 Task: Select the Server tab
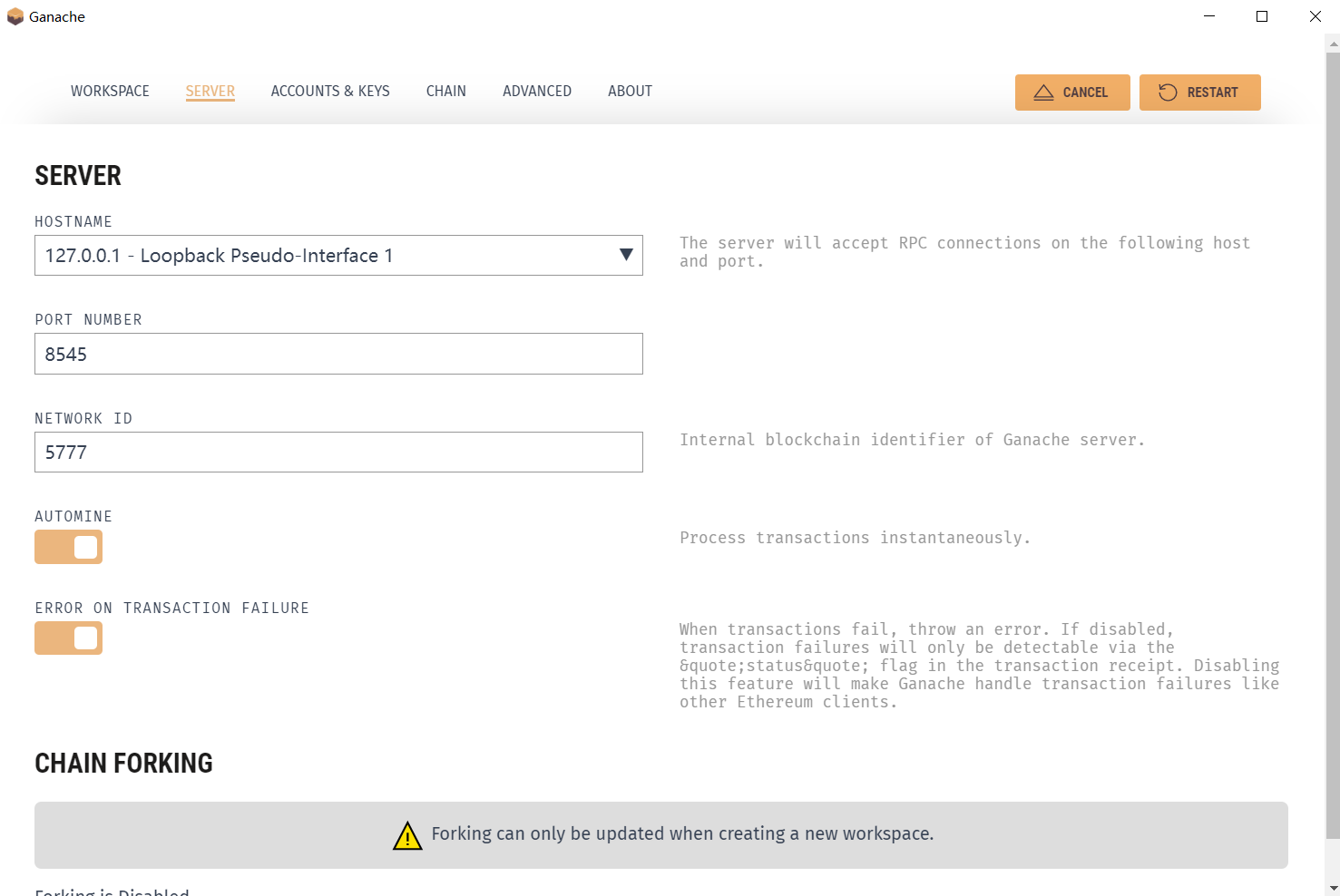(210, 91)
